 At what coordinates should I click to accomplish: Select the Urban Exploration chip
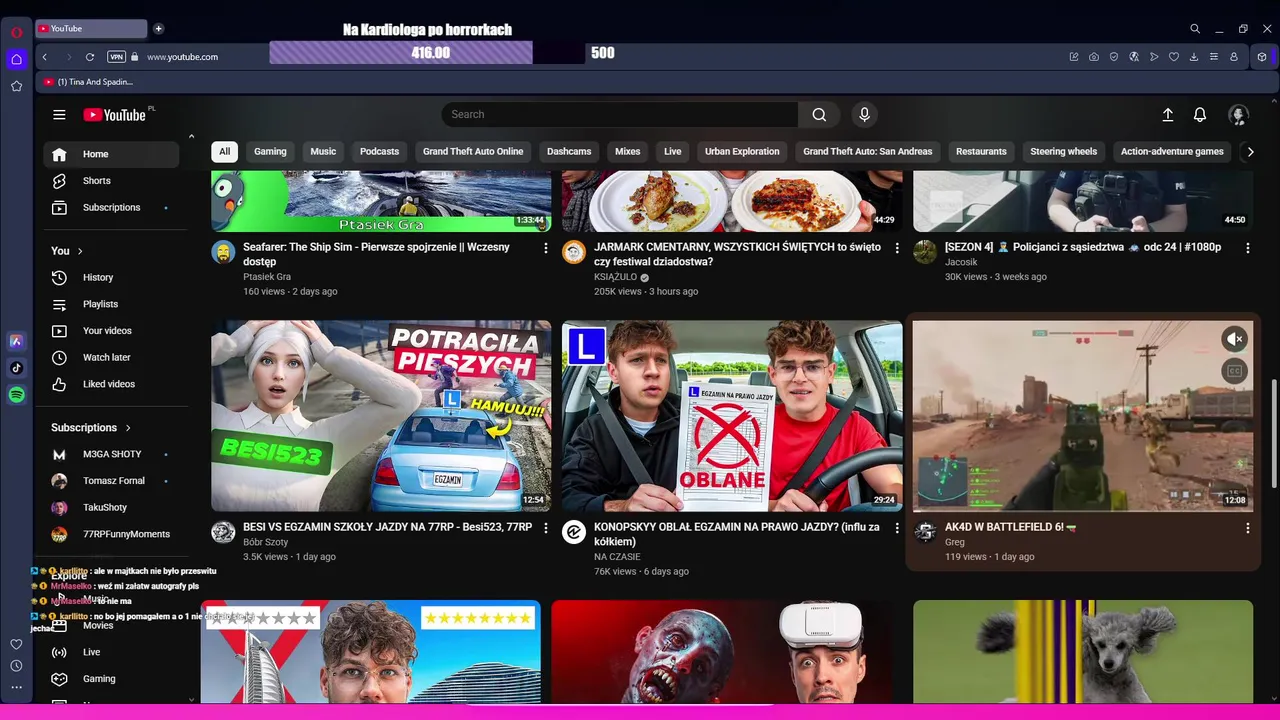pos(742,152)
